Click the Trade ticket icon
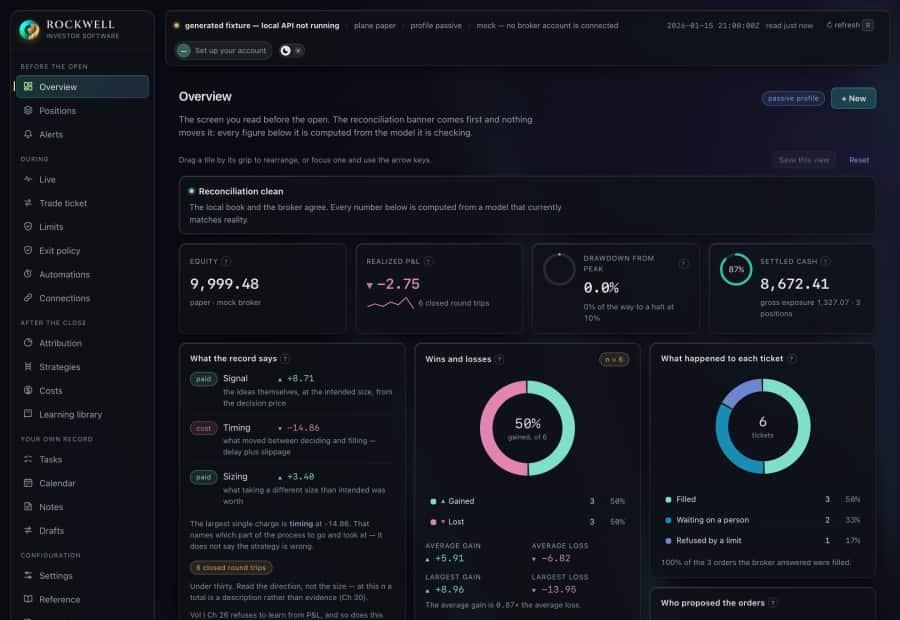Image resolution: width=900 pixels, height=620 pixels. pyautogui.click(x=28, y=203)
